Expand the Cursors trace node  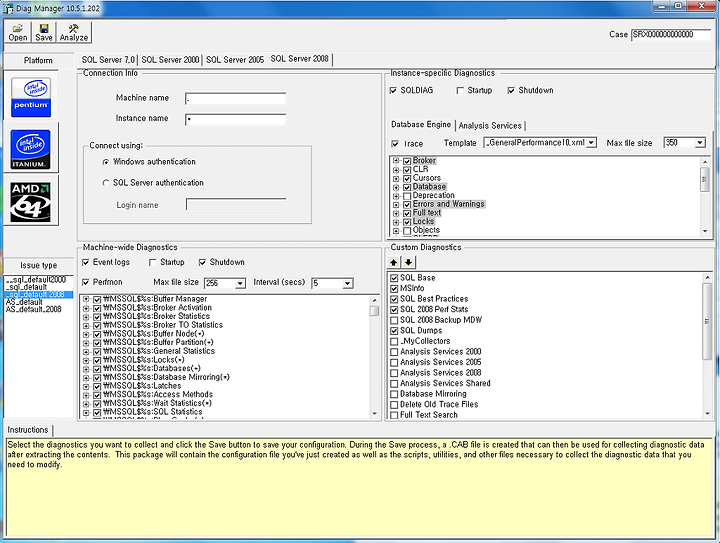[396, 179]
